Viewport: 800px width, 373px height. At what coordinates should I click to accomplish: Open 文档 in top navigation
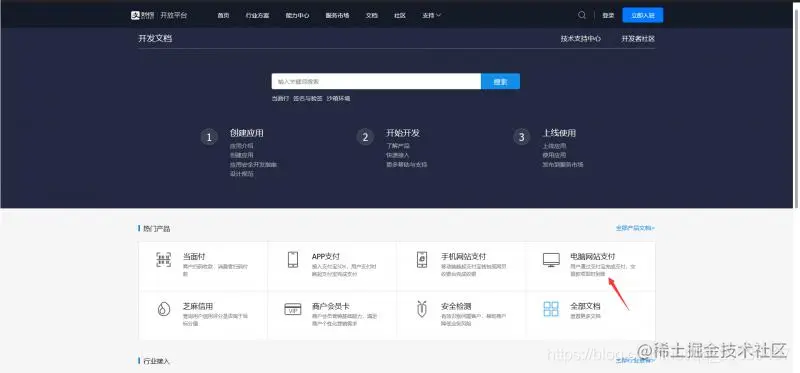371,15
